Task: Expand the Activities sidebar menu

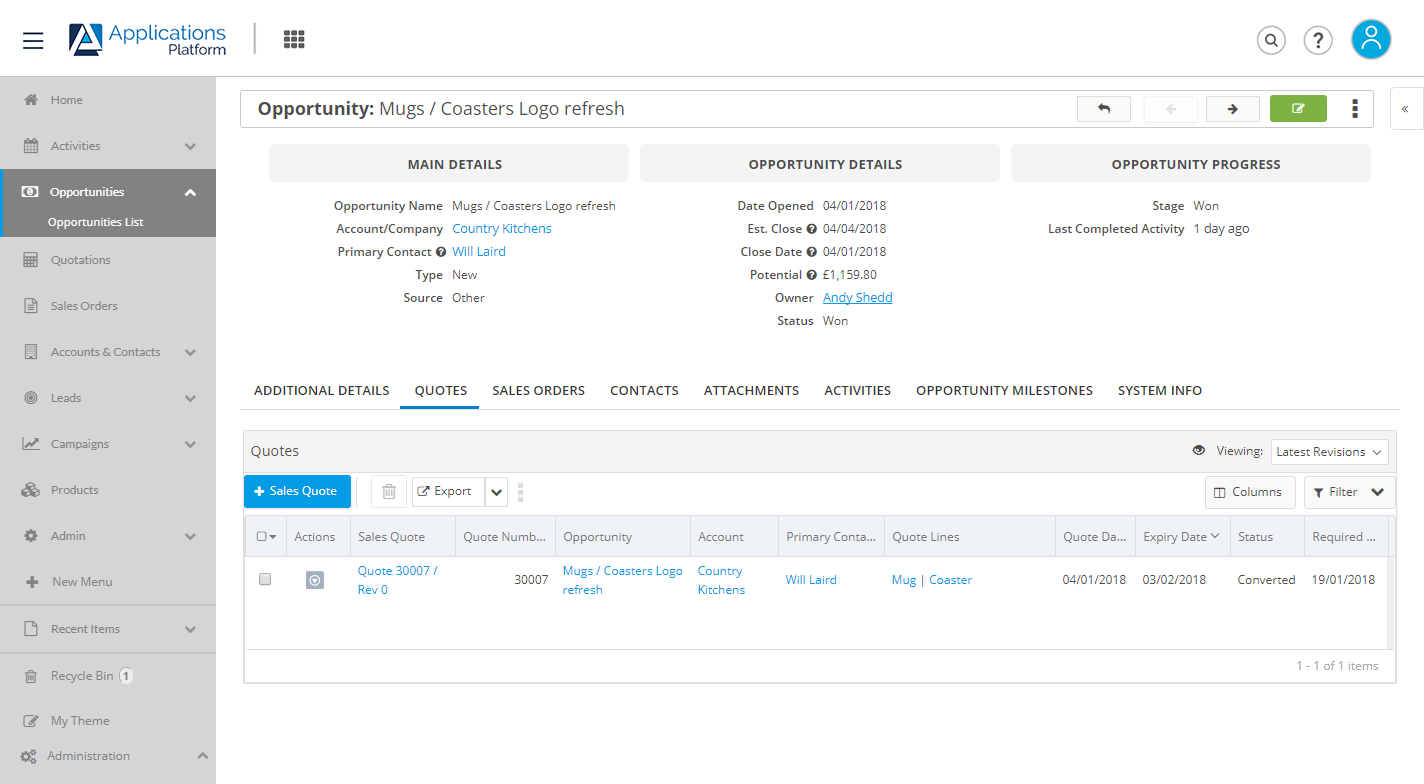Action: coord(190,146)
